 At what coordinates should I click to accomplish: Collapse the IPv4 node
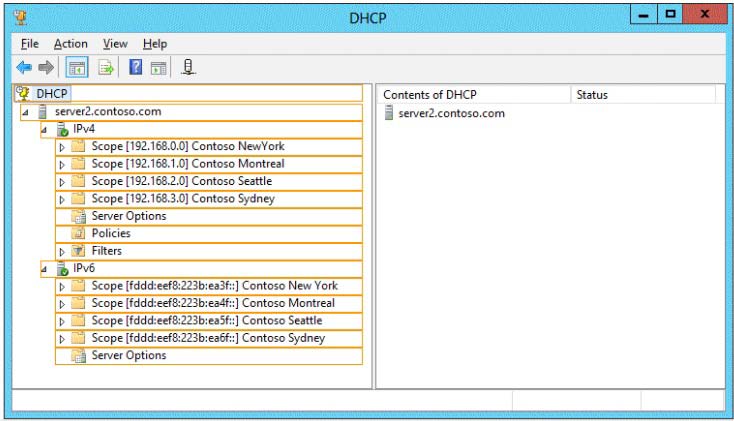pyautogui.click(x=44, y=130)
